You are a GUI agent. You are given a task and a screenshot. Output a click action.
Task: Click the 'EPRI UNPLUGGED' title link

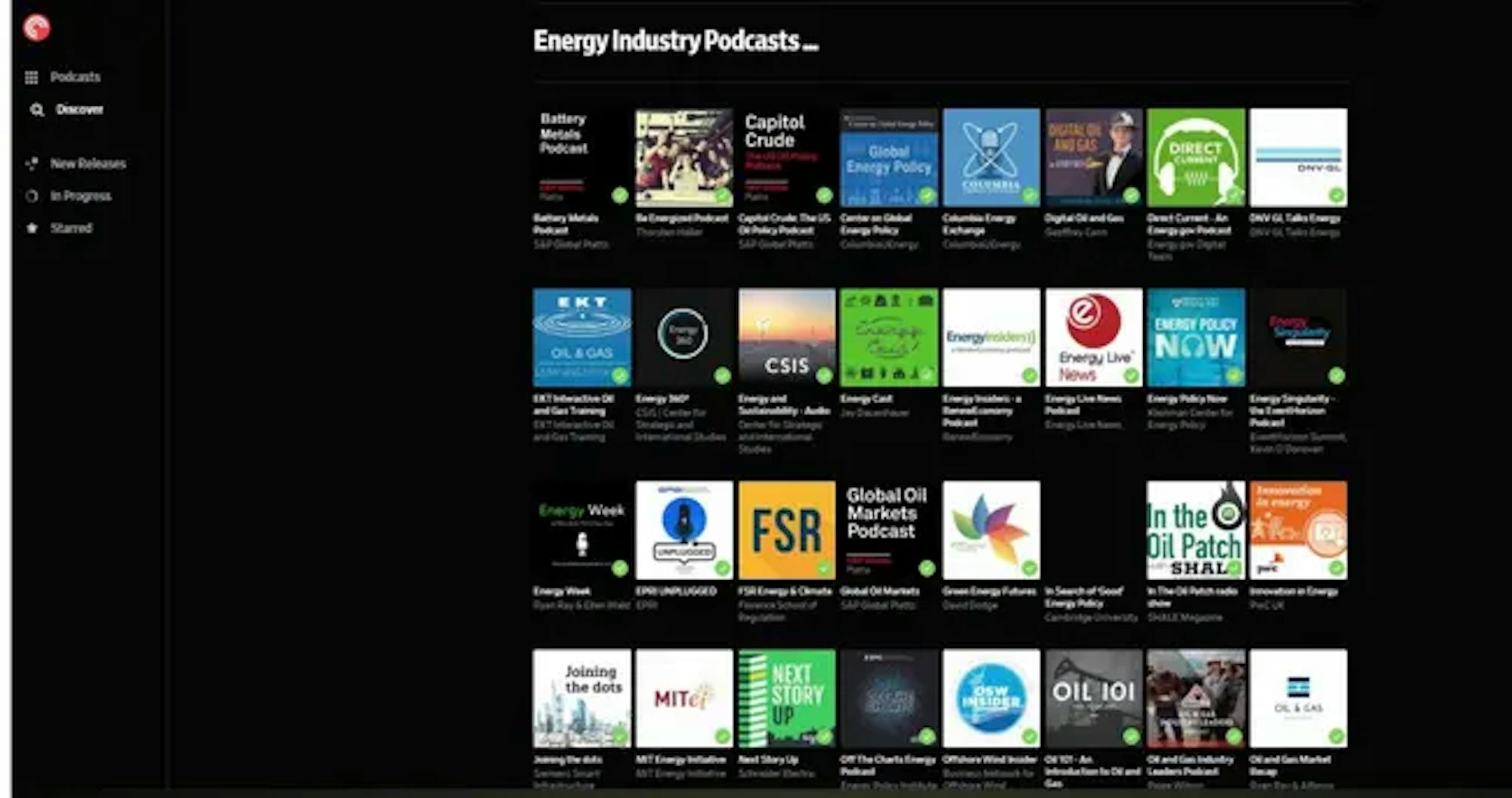676,592
